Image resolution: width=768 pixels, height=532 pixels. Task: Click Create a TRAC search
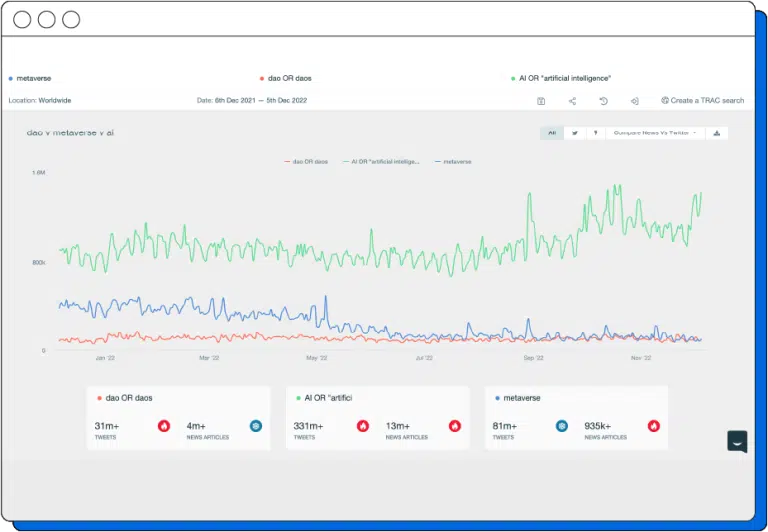coord(703,101)
